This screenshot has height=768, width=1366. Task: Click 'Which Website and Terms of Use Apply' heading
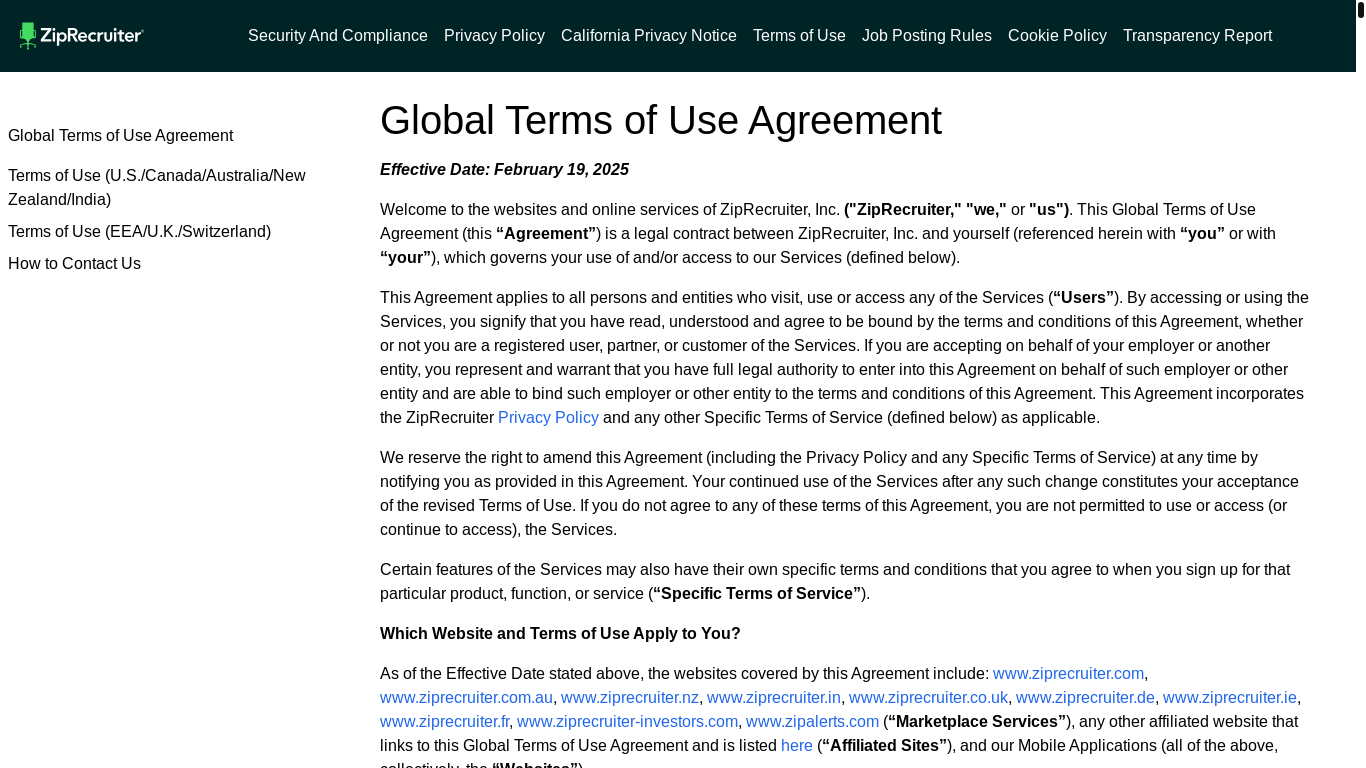coord(560,634)
